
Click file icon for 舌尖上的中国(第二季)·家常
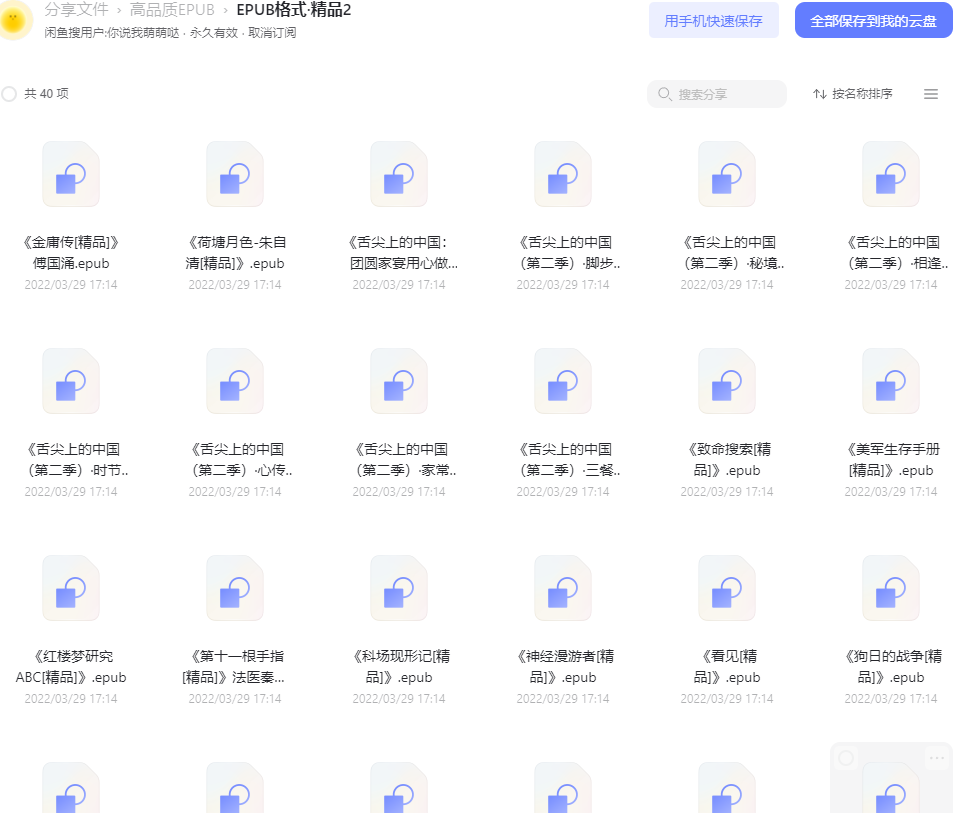click(399, 382)
